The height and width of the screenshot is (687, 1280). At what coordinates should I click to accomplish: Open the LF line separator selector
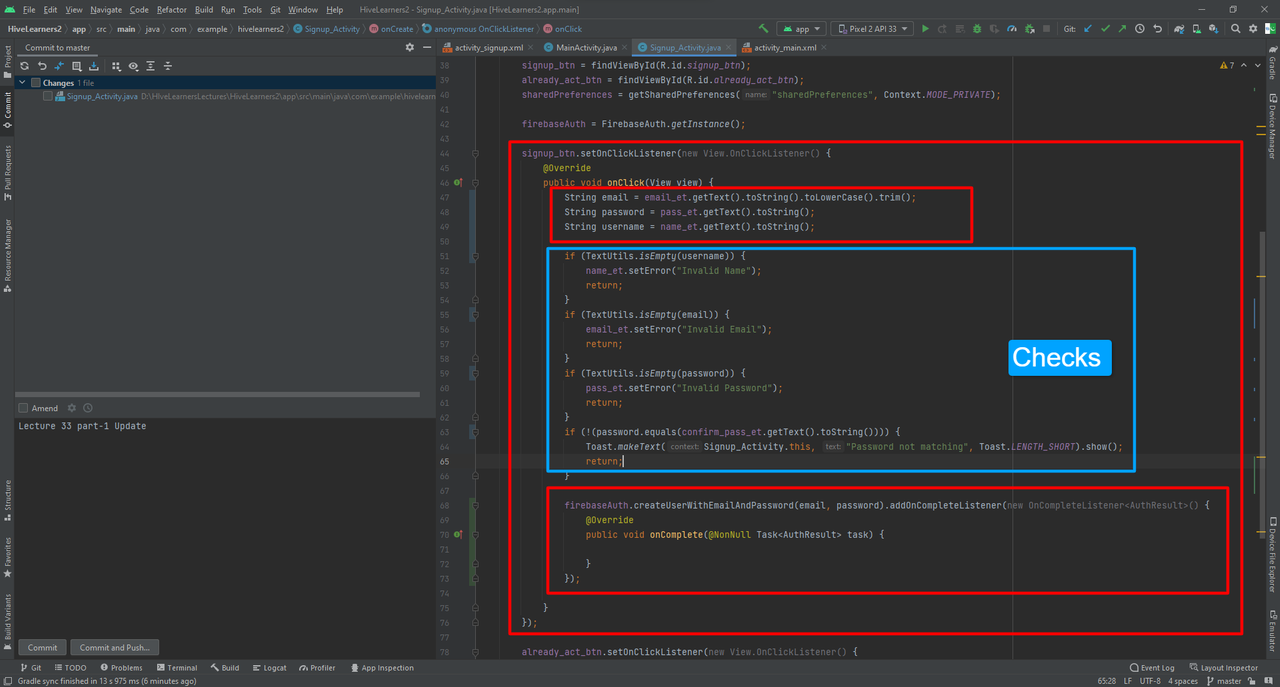(x=1127, y=681)
